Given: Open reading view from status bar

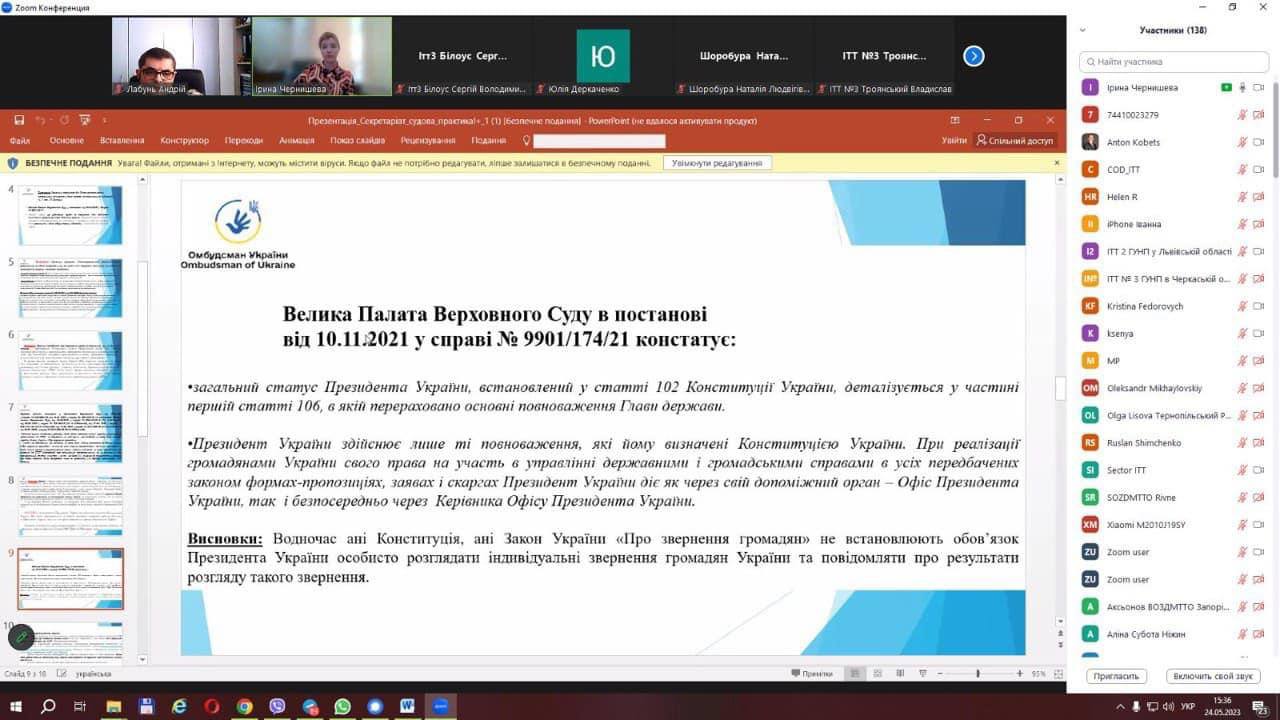Looking at the screenshot, I should (899, 673).
